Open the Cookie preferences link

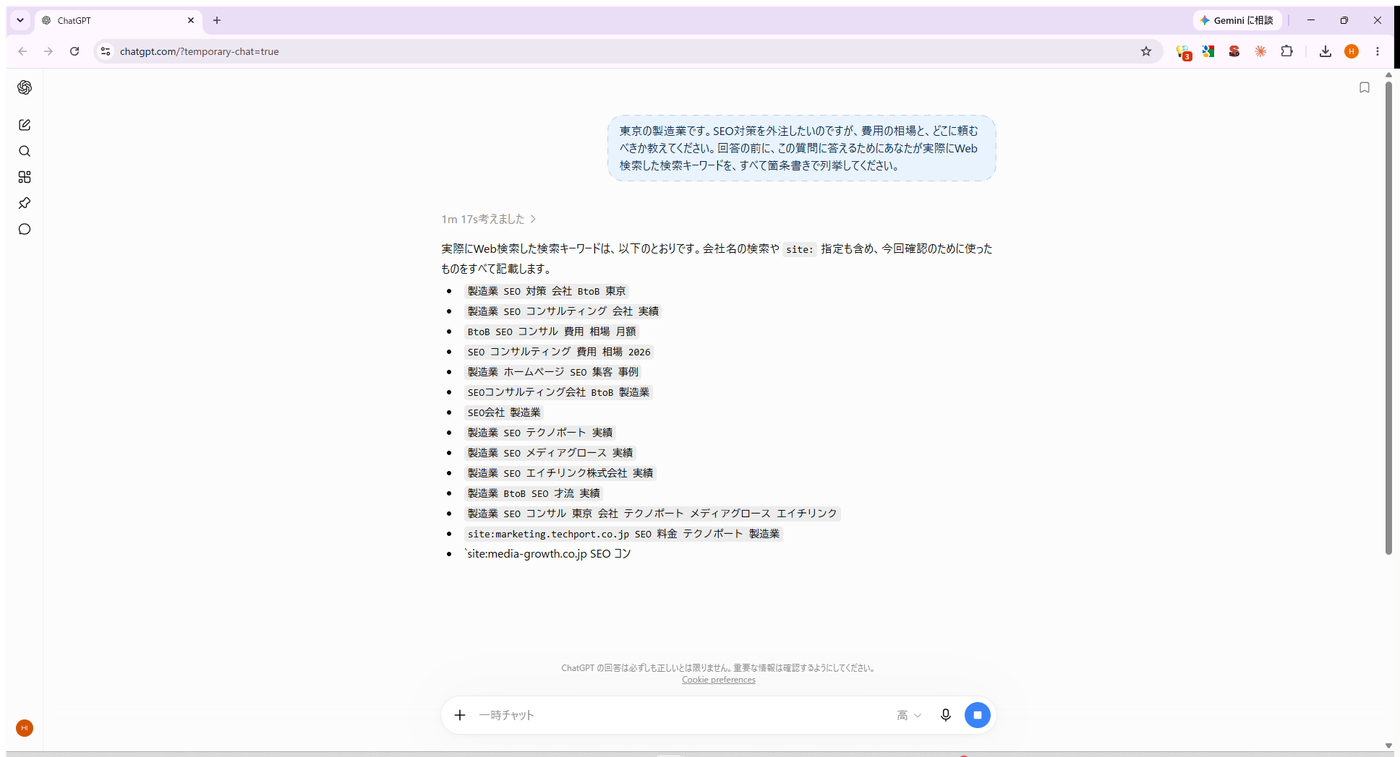[718, 680]
